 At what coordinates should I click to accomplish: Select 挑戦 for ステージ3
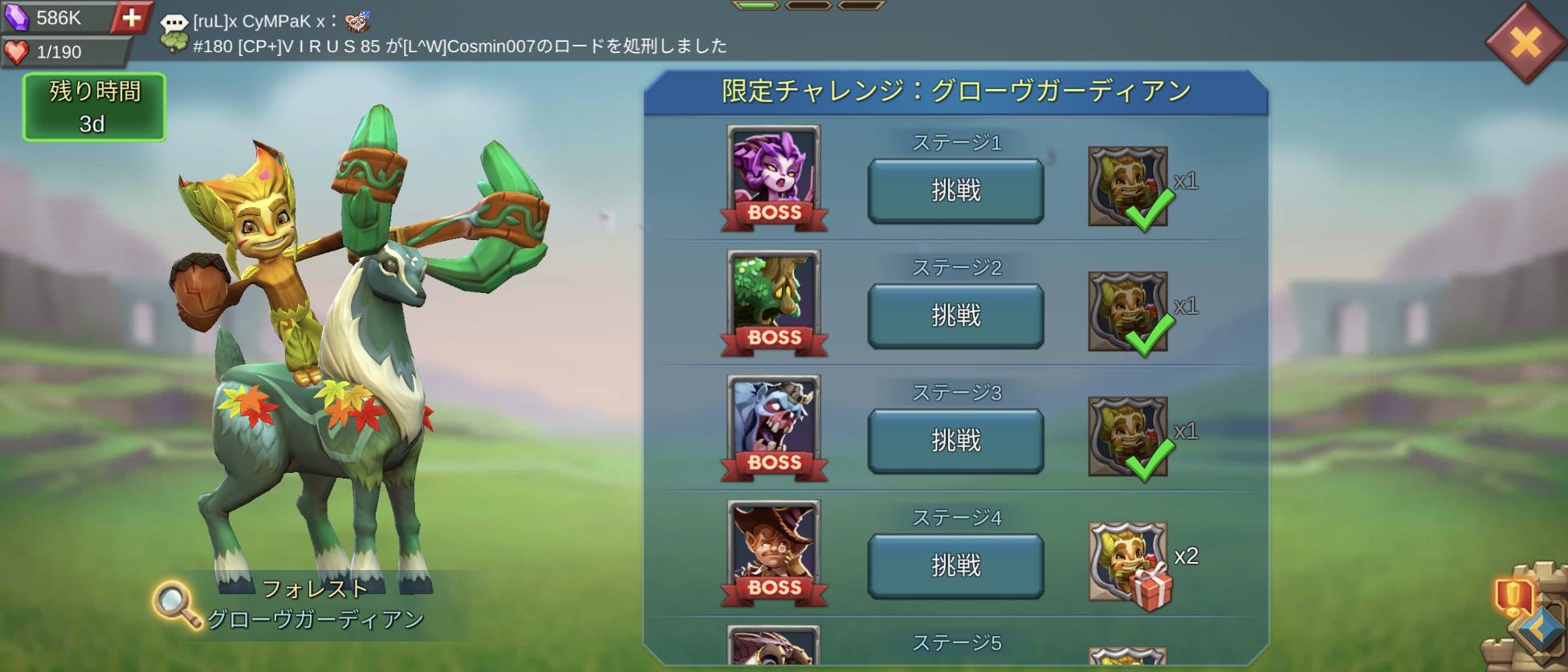pyautogui.click(x=955, y=441)
